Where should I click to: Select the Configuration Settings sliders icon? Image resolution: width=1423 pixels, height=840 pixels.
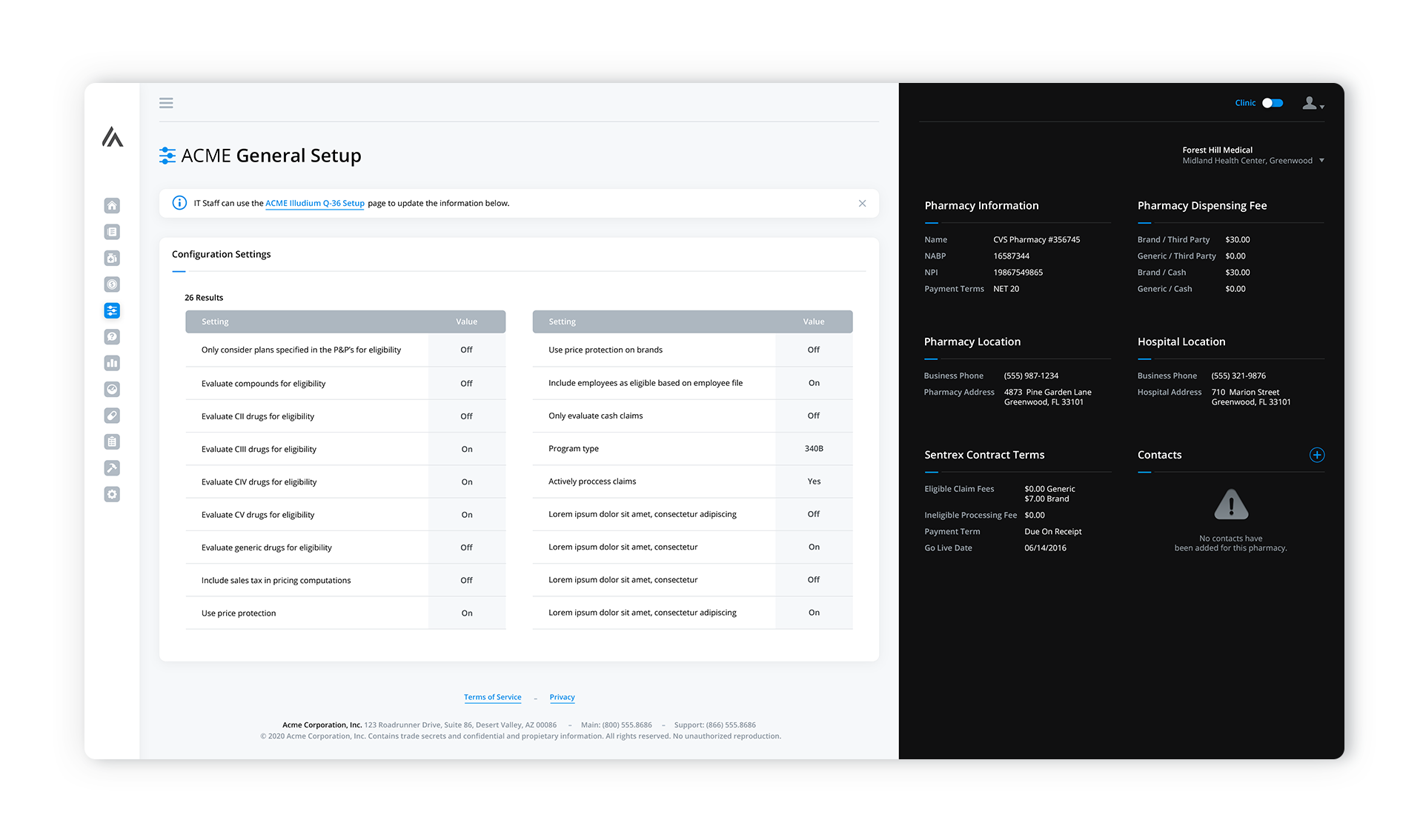[x=112, y=310]
